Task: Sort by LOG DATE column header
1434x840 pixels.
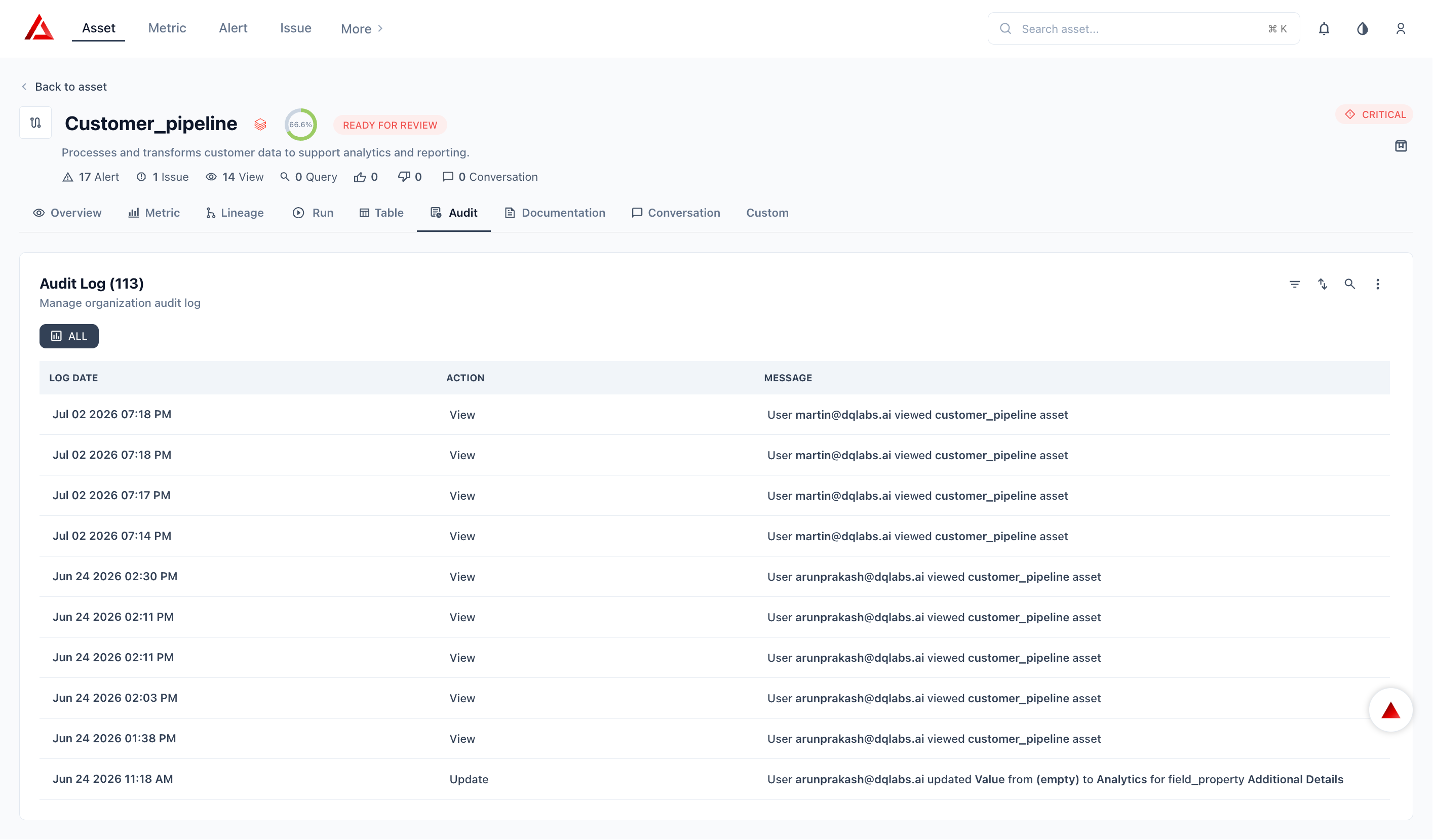Action: point(73,378)
